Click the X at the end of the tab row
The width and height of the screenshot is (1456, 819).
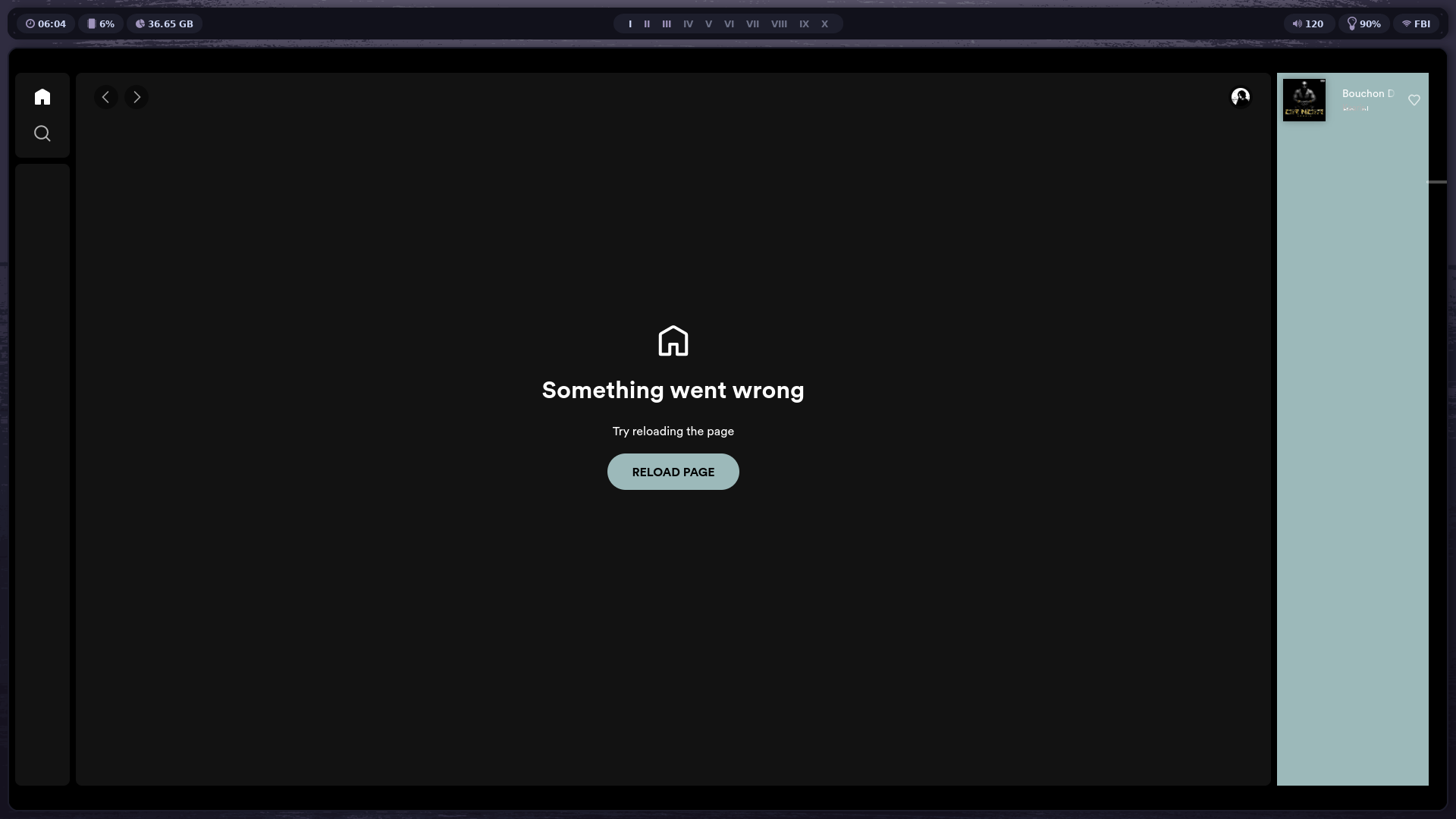824,24
